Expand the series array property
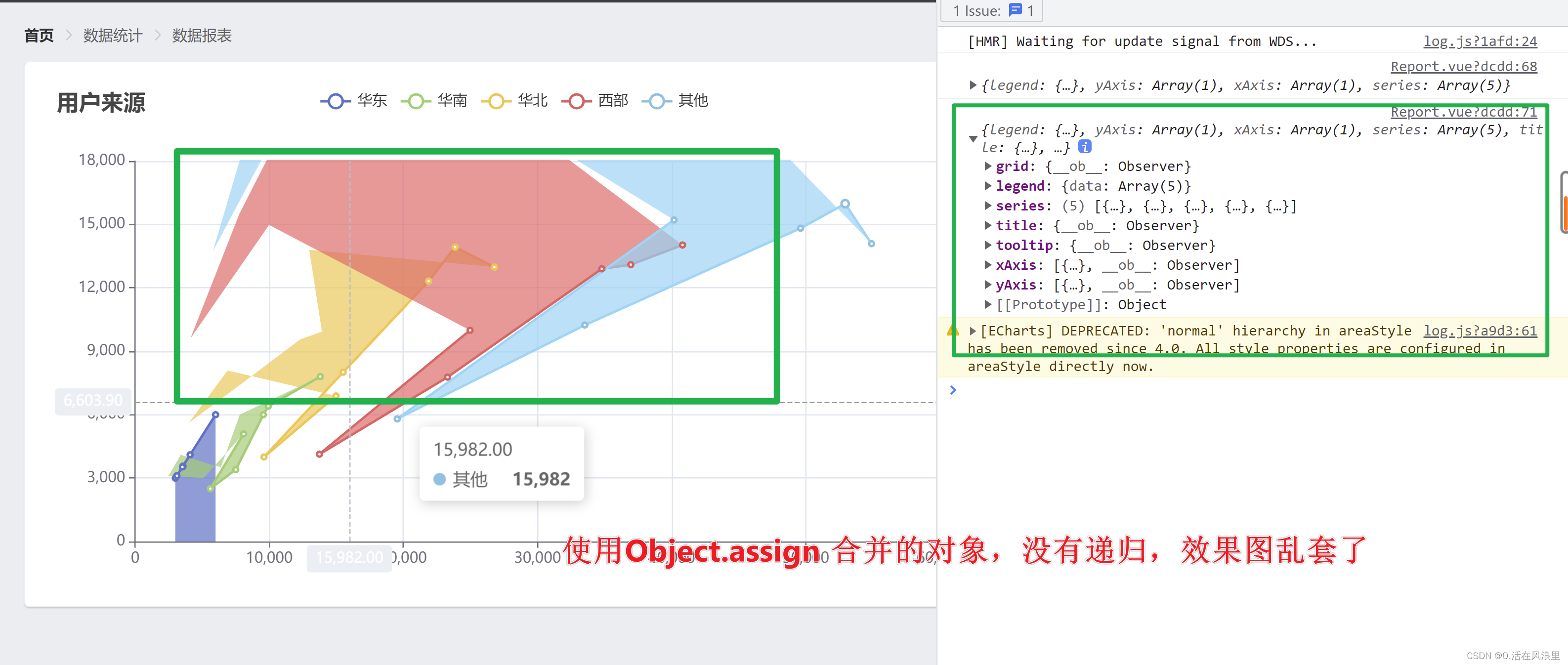The height and width of the screenshot is (665, 1568). click(x=988, y=206)
